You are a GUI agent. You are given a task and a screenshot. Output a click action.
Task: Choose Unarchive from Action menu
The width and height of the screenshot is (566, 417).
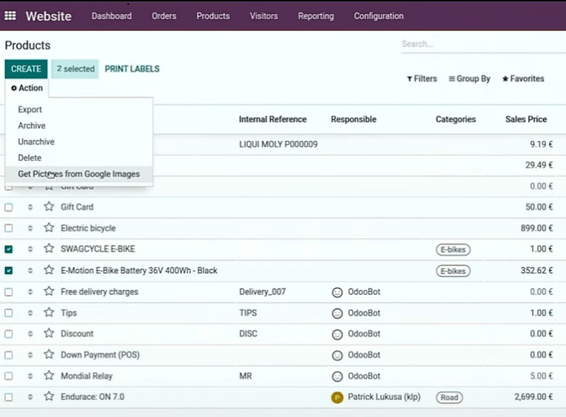point(36,142)
